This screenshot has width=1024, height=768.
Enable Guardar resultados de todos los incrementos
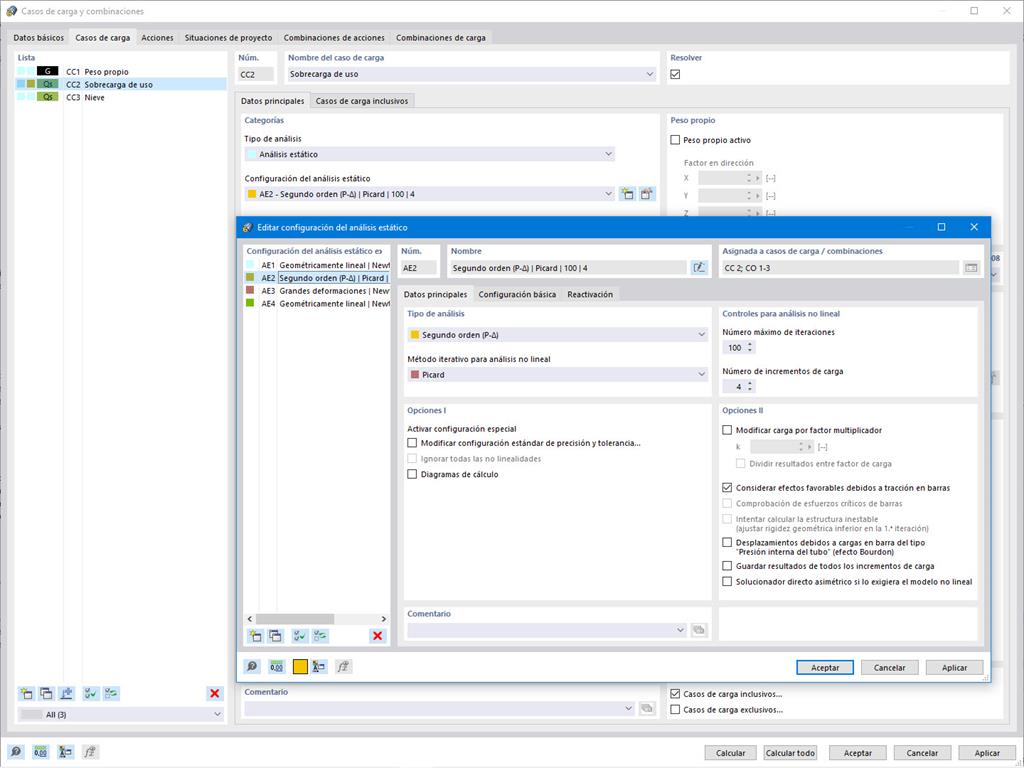pos(727,566)
